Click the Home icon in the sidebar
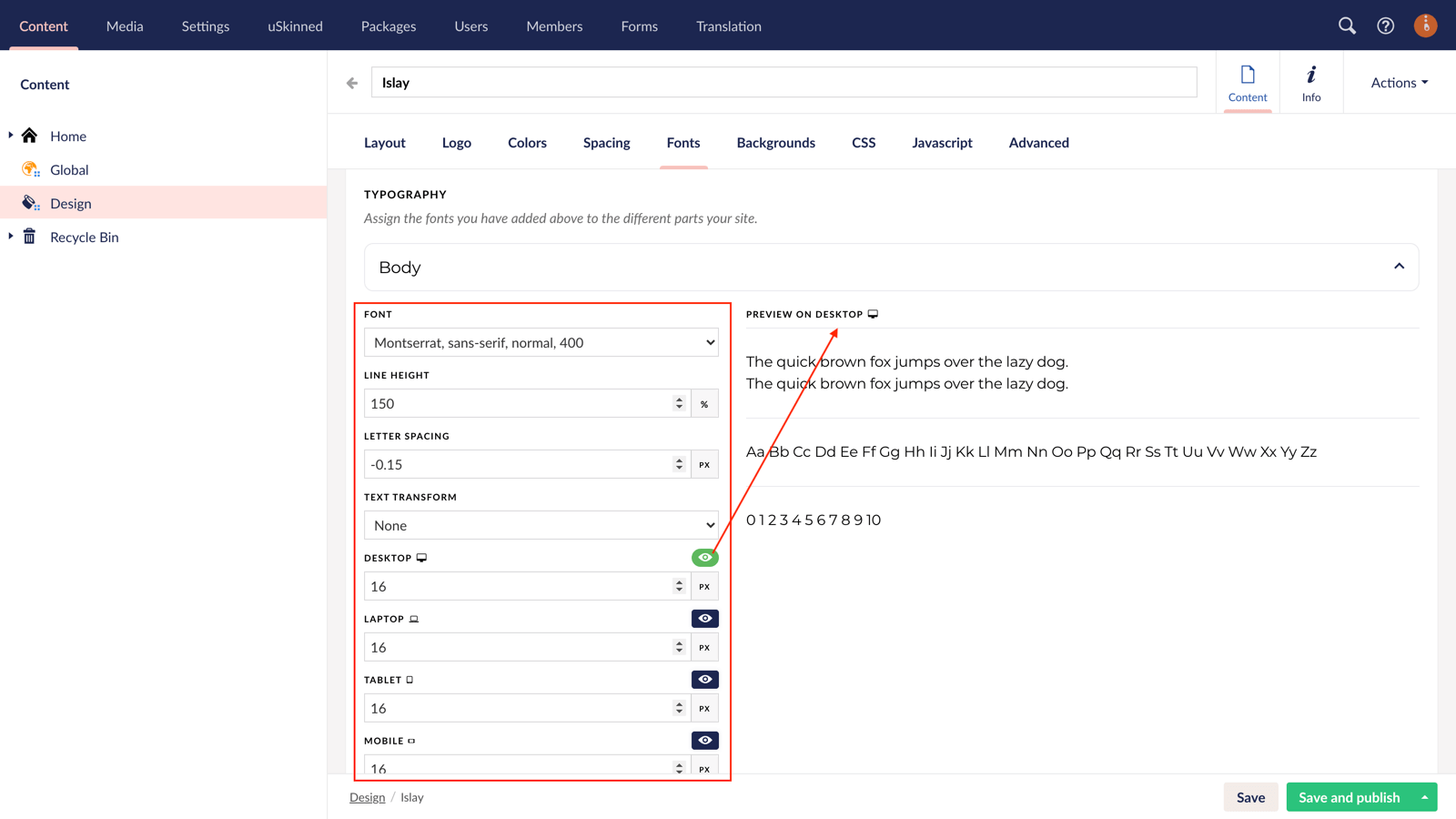The width and height of the screenshot is (1456, 819). point(29,135)
